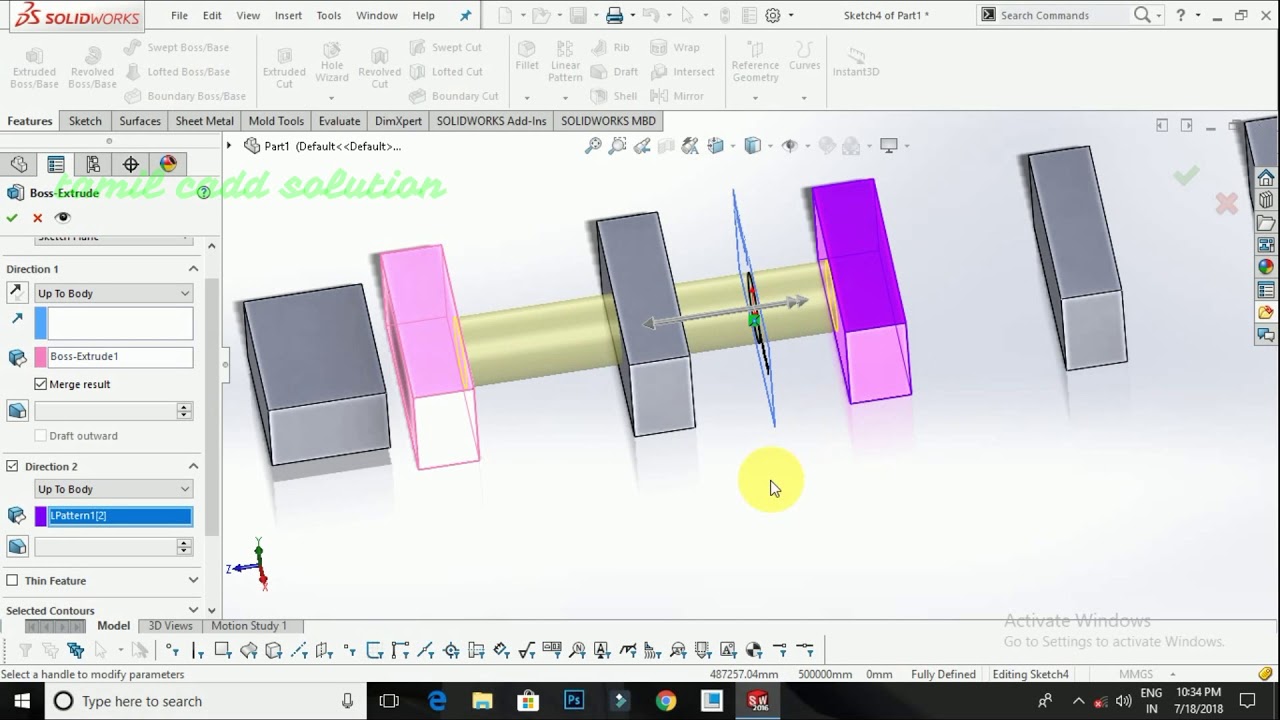Open DimXpertManager tab icon
The height and width of the screenshot is (720, 1280).
tap(131, 164)
